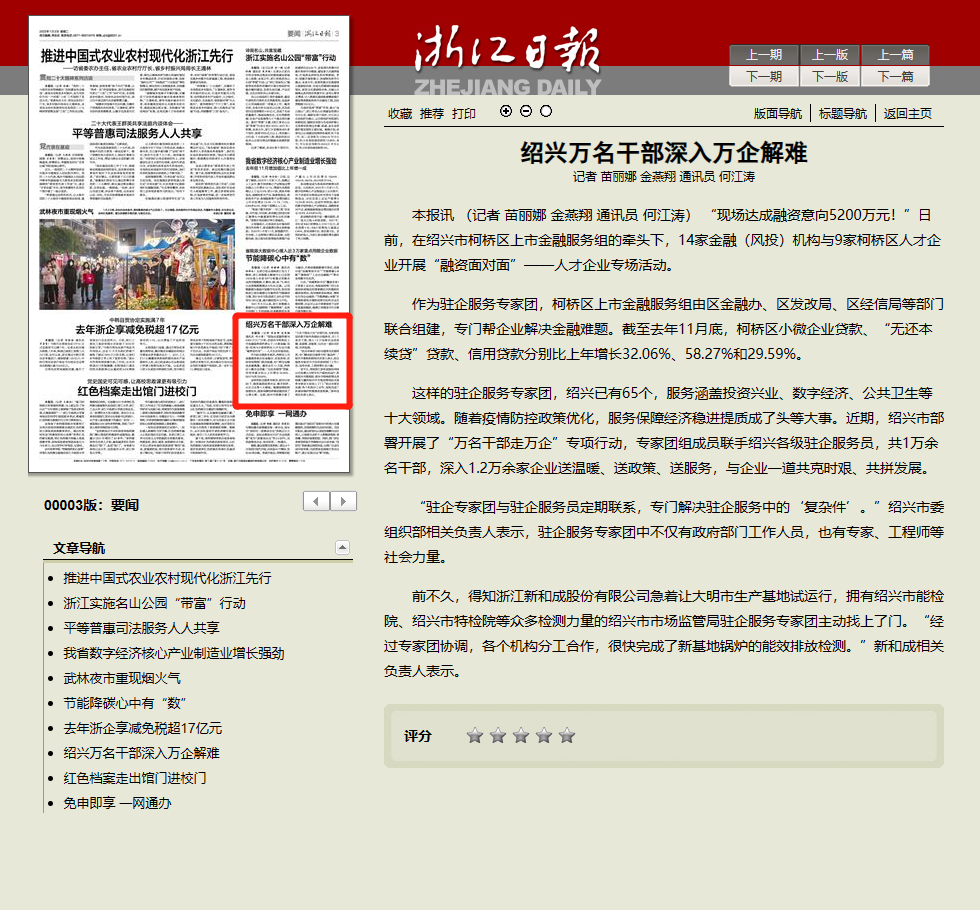Screen dimensions: 980x910
Task: Return home via 返回主页
Action: [908, 114]
